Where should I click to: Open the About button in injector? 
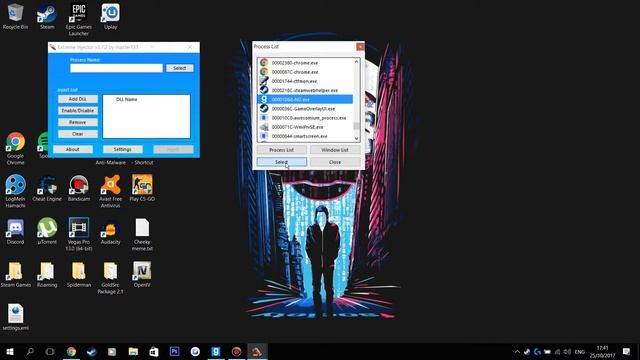click(73, 149)
